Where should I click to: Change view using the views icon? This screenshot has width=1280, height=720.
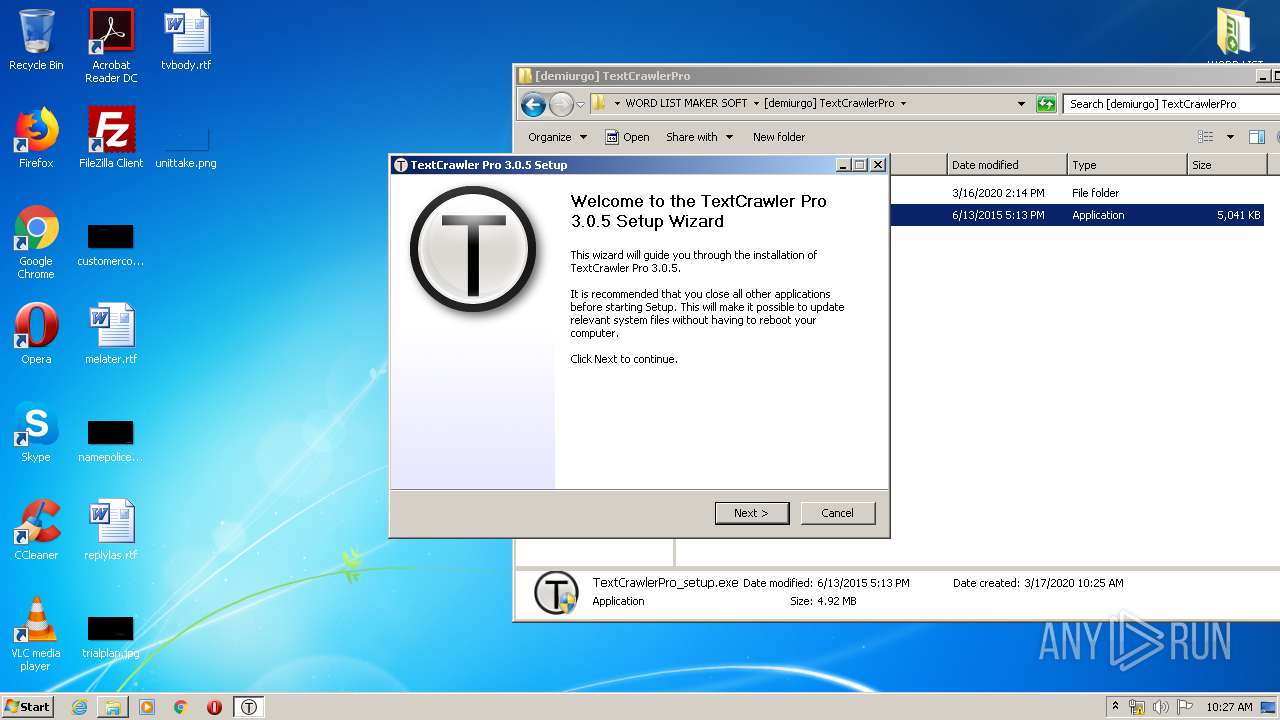click(1206, 137)
